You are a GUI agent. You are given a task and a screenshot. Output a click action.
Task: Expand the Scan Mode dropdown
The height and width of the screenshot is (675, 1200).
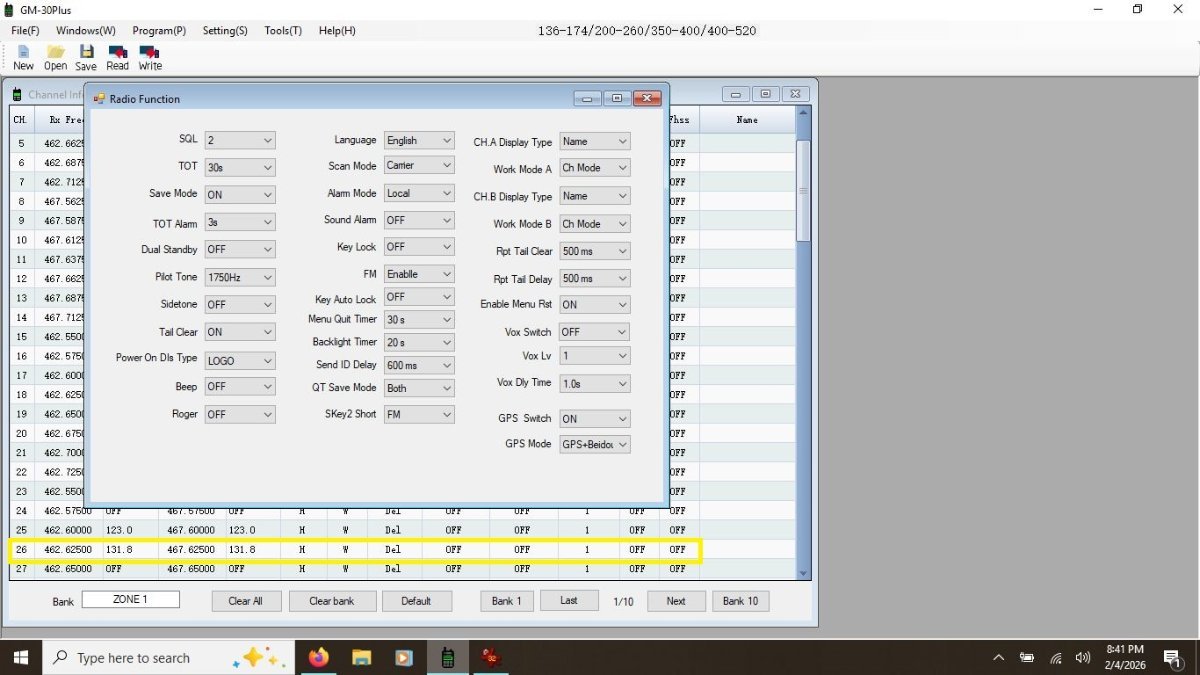[419, 166]
